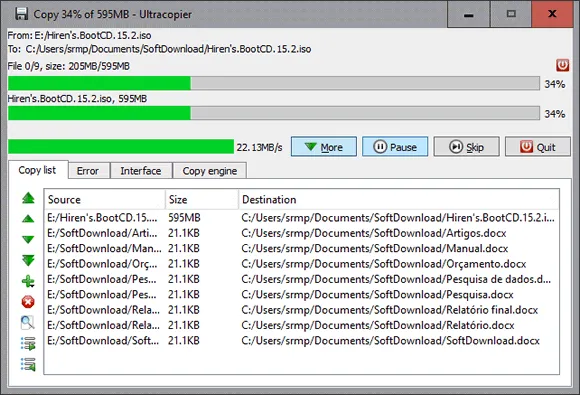Click the To: destination path text
Image resolution: width=580 pixels, height=395 pixels.
tap(159, 49)
